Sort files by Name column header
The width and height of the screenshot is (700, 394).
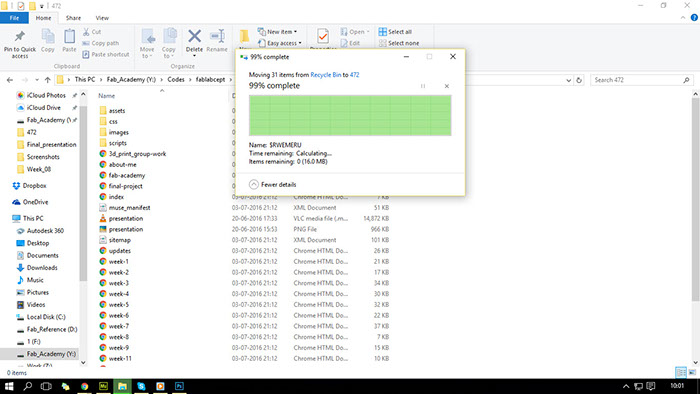[x=107, y=96]
